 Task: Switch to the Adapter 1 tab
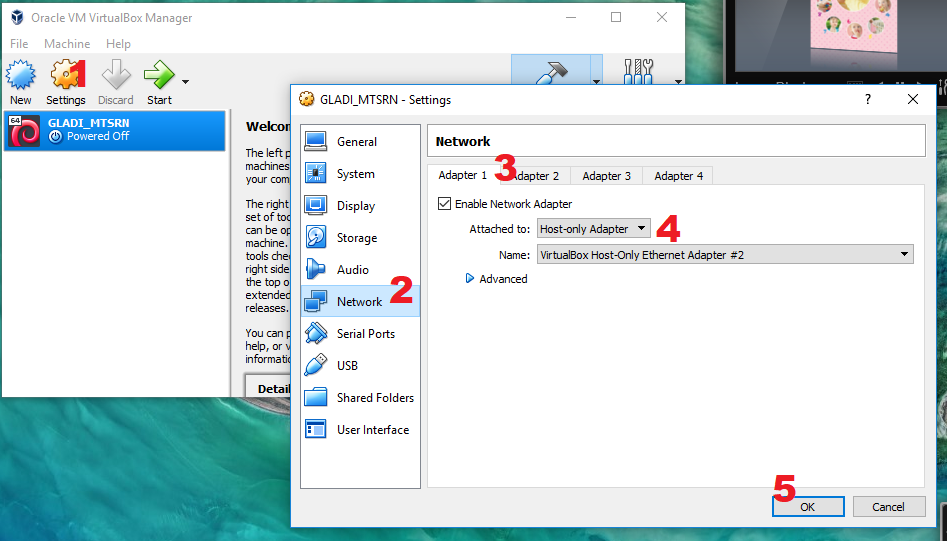(x=463, y=175)
